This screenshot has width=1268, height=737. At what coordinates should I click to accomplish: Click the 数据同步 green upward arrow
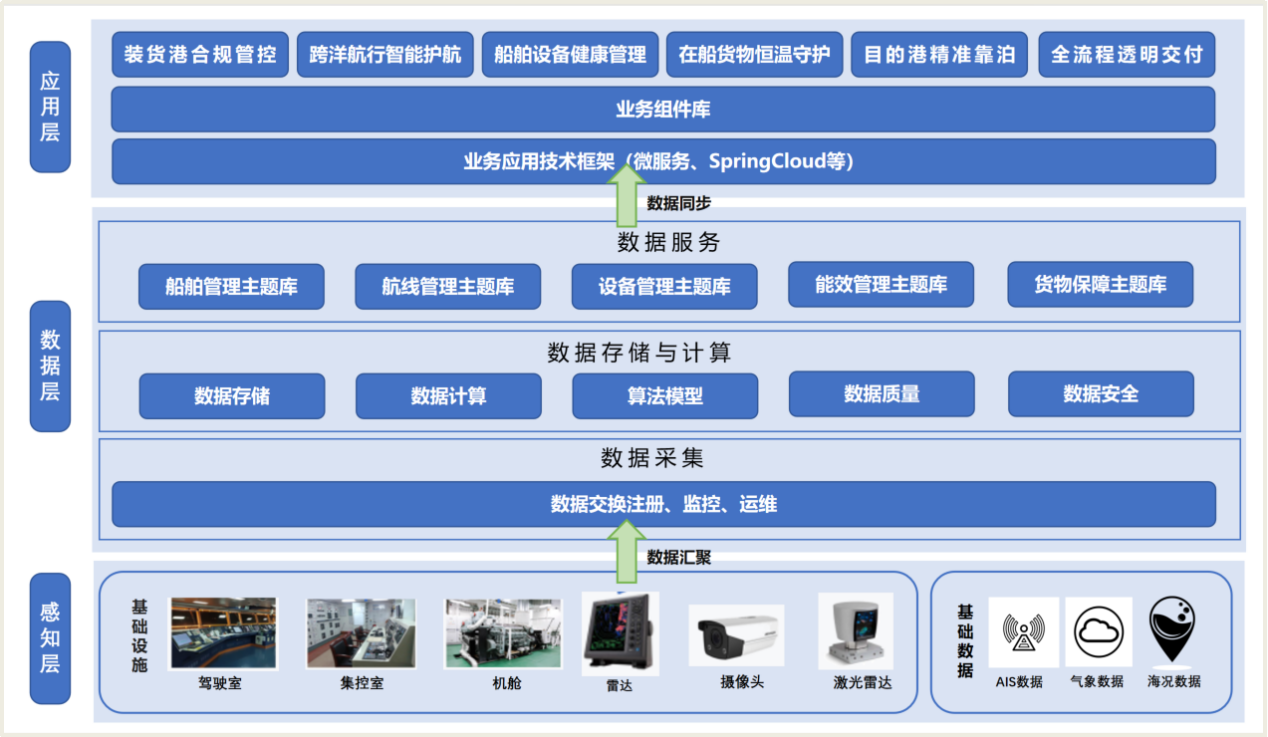pyautogui.click(x=627, y=195)
